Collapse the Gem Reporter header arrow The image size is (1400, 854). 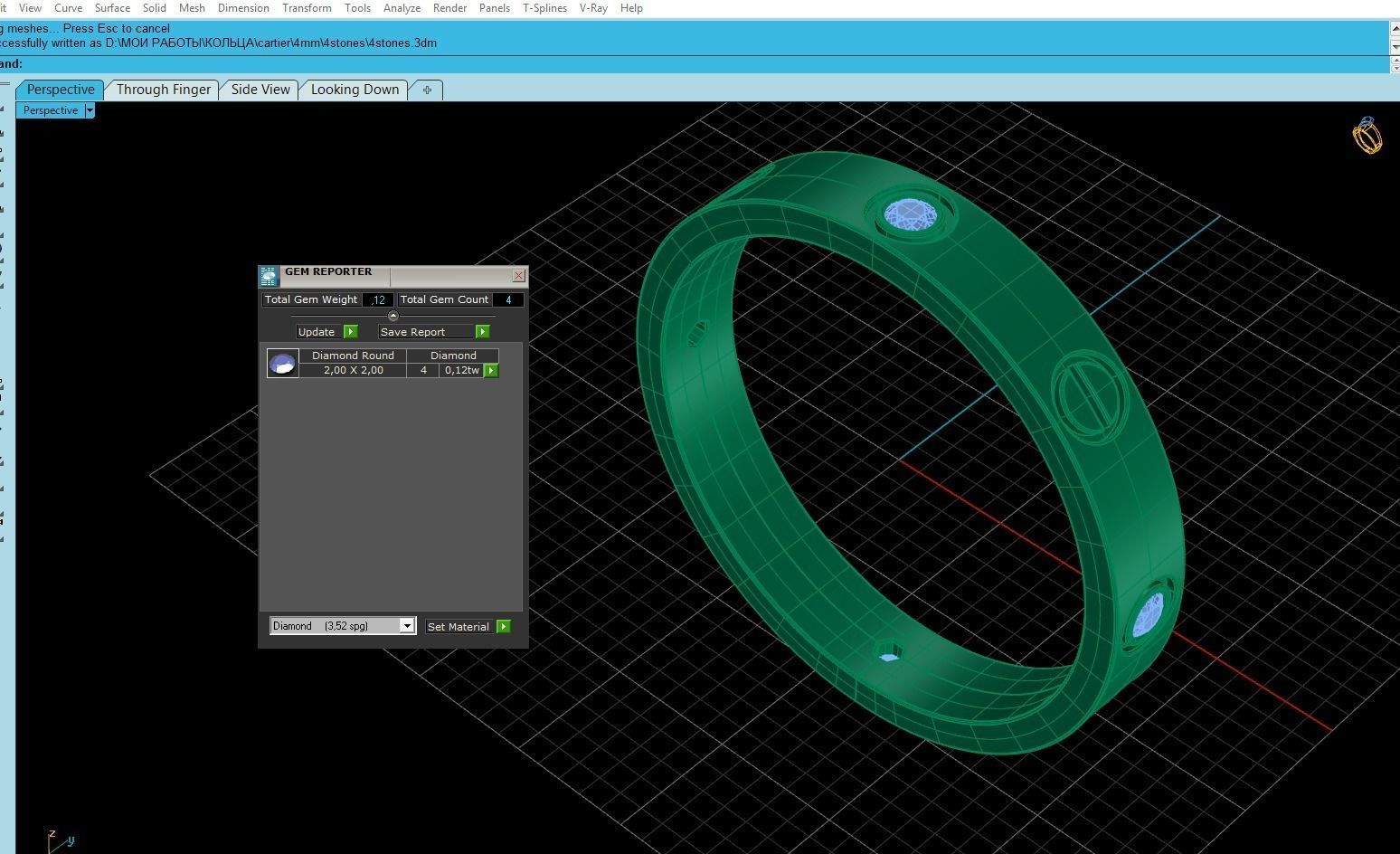393,316
